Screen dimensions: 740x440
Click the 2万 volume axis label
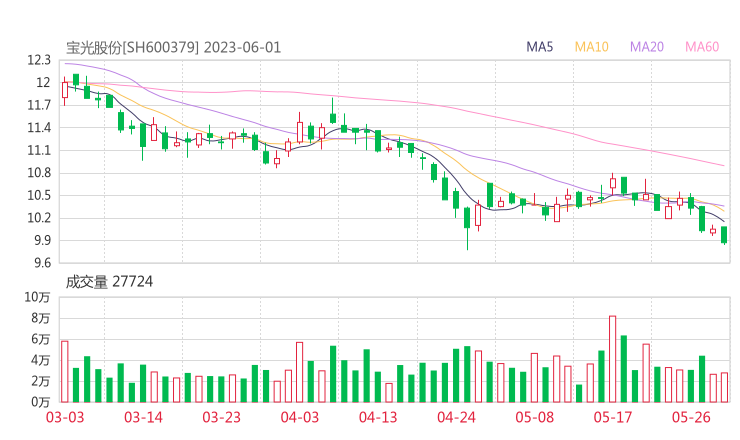point(41,381)
